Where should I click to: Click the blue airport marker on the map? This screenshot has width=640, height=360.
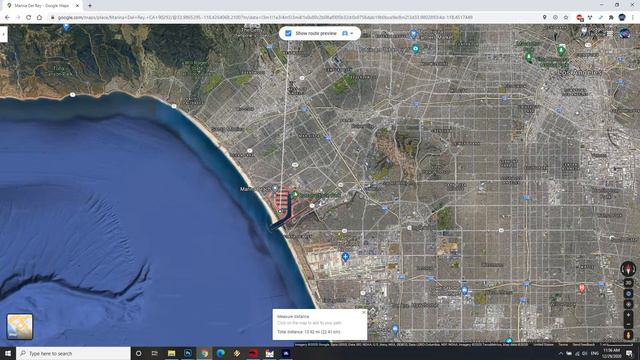coord(345,257)
